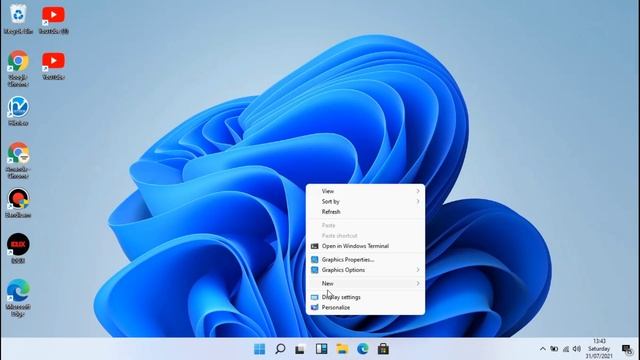
Task: Open the clock and date flyout
Action: pyautogui.click(x=599, y=349)
